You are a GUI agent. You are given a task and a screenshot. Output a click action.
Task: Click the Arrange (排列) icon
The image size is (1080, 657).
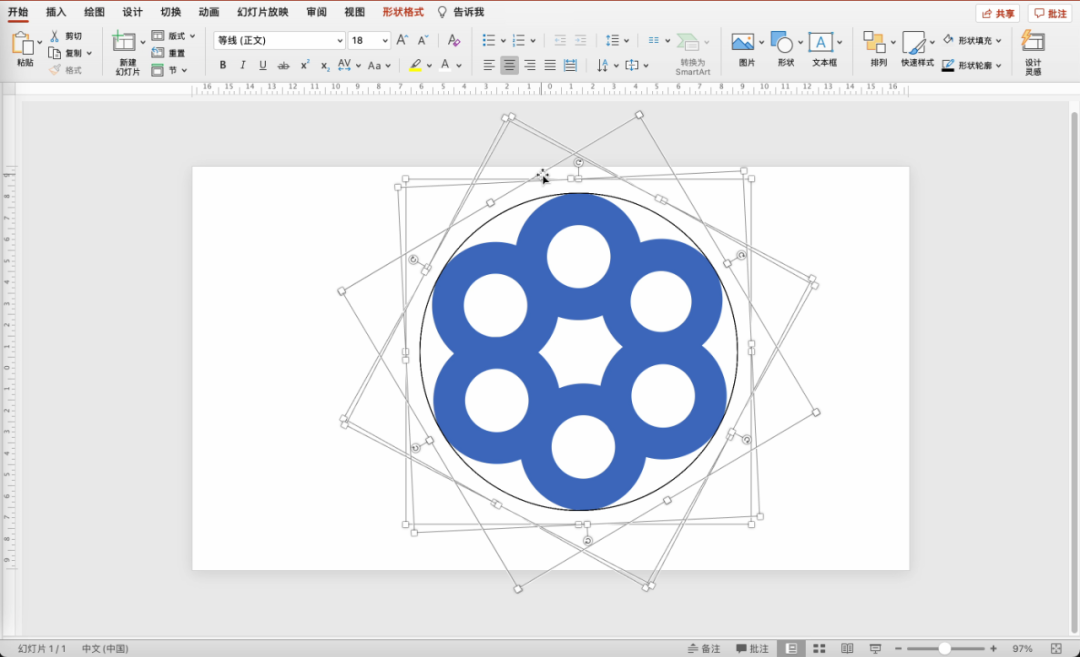coord(875,42)
